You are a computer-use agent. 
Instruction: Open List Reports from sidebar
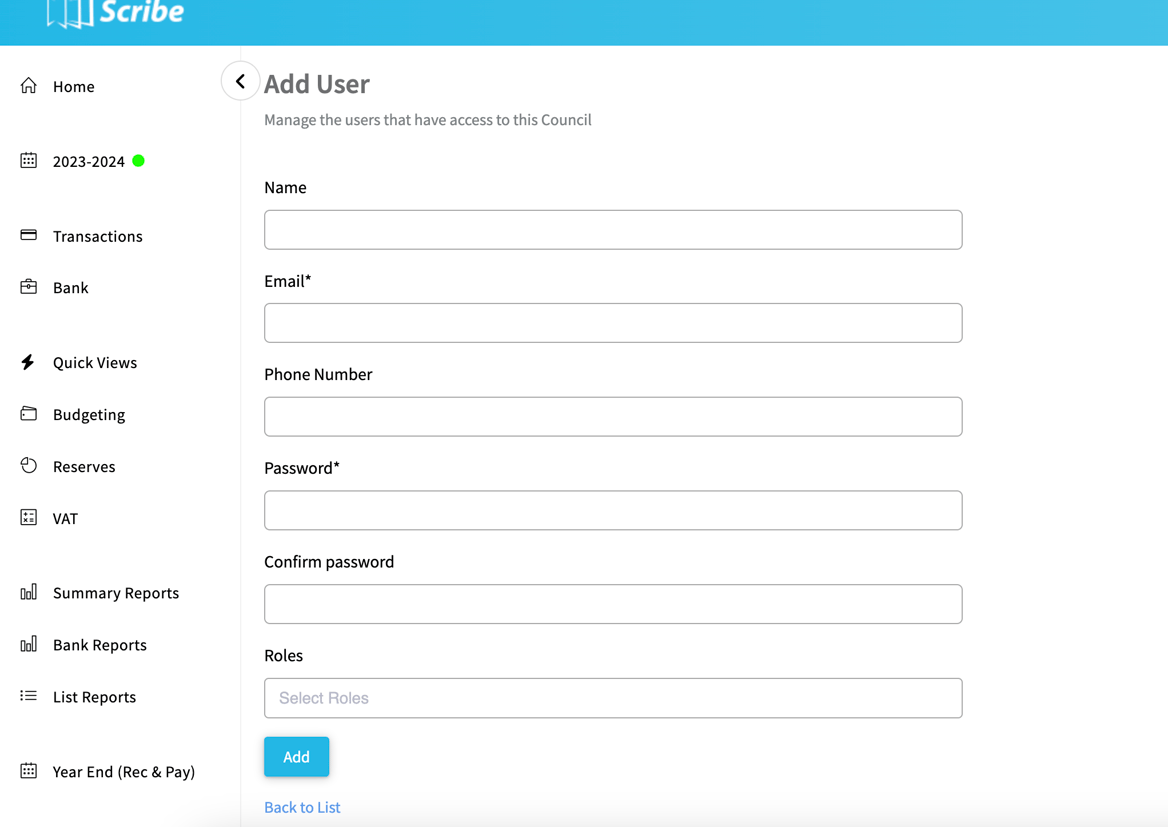coord(94,697)
